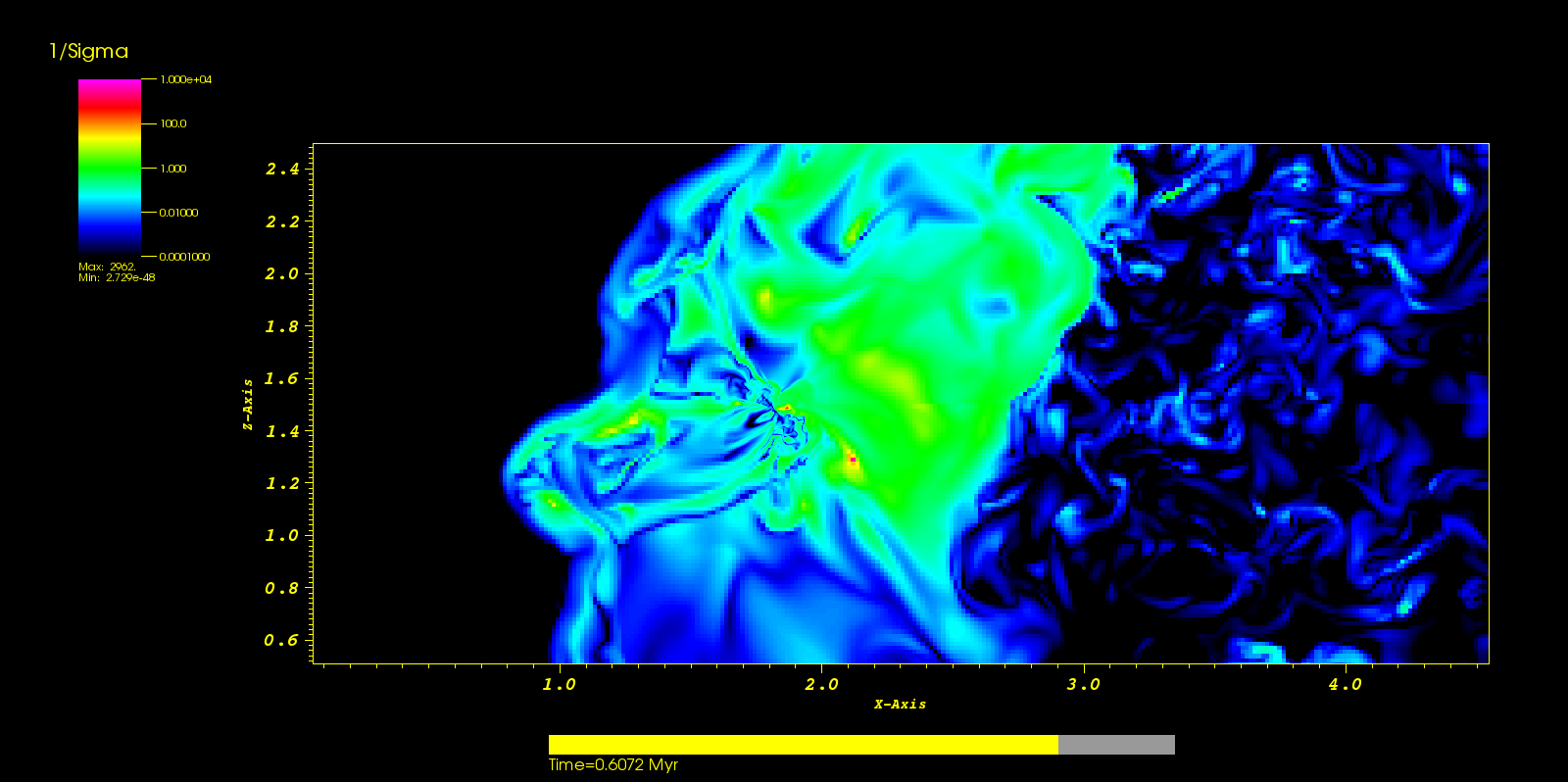The image size is (1568, 782).
Task: Click the Z-Axis title label
Action: point(248,404)
